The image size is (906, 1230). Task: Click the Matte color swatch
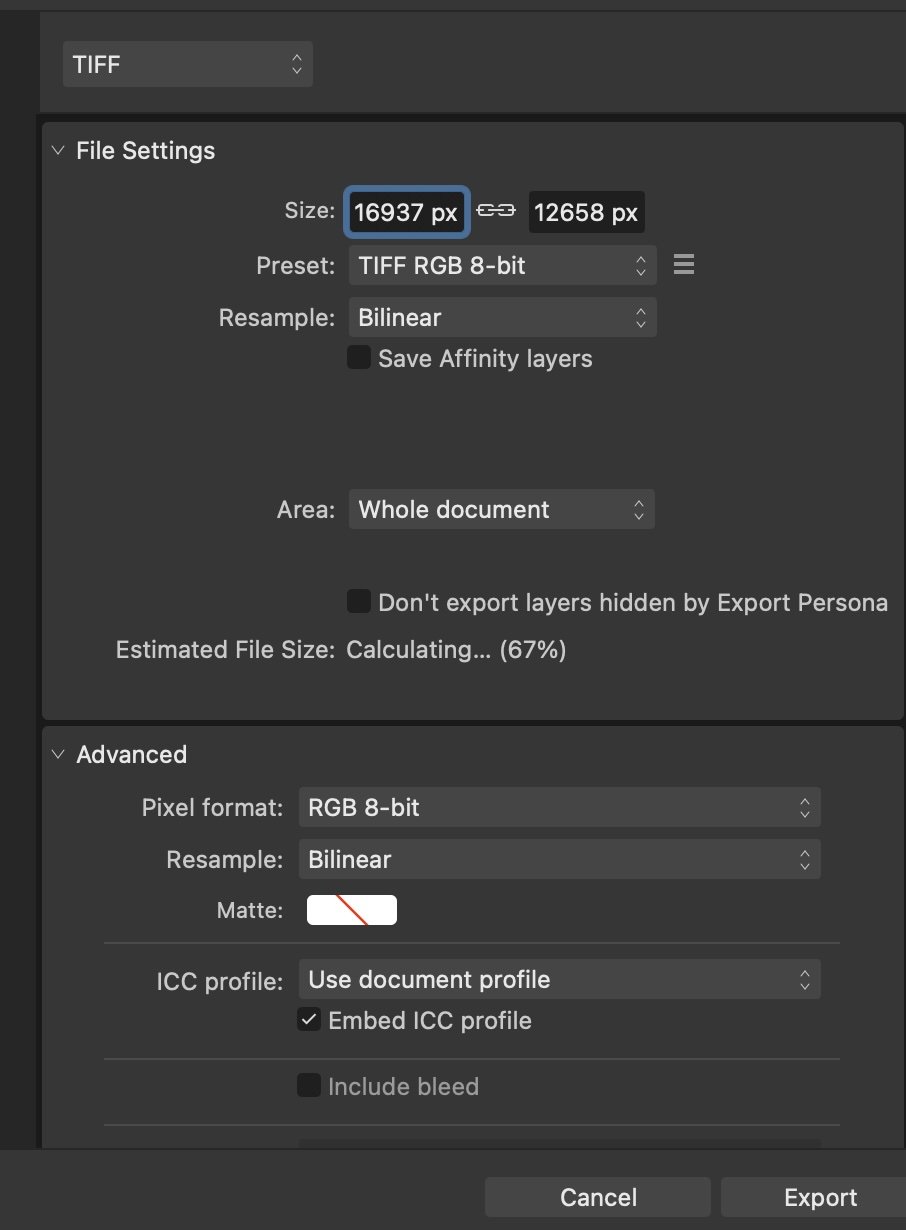(352, 910)
